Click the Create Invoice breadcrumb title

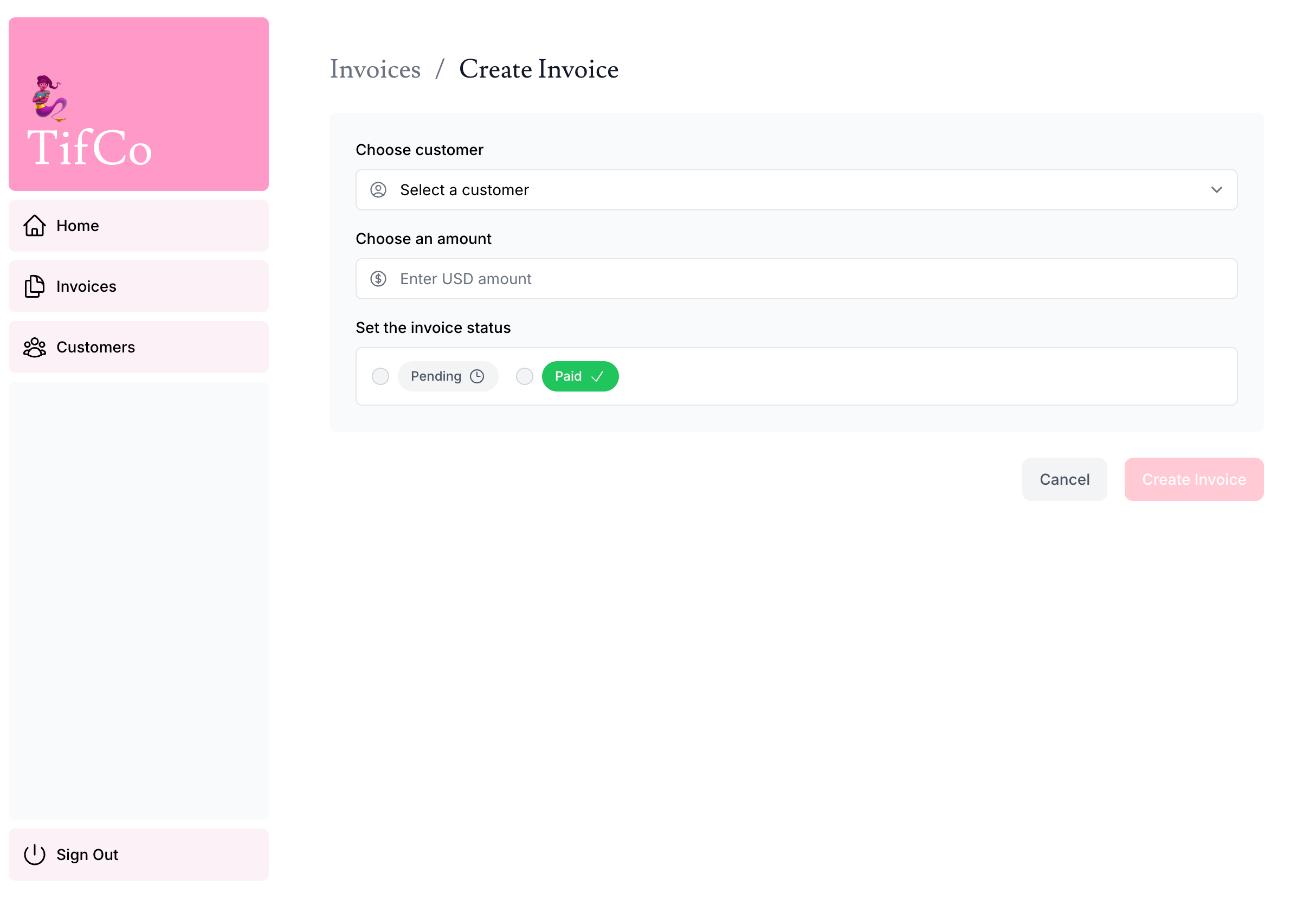tap(539, 69)
